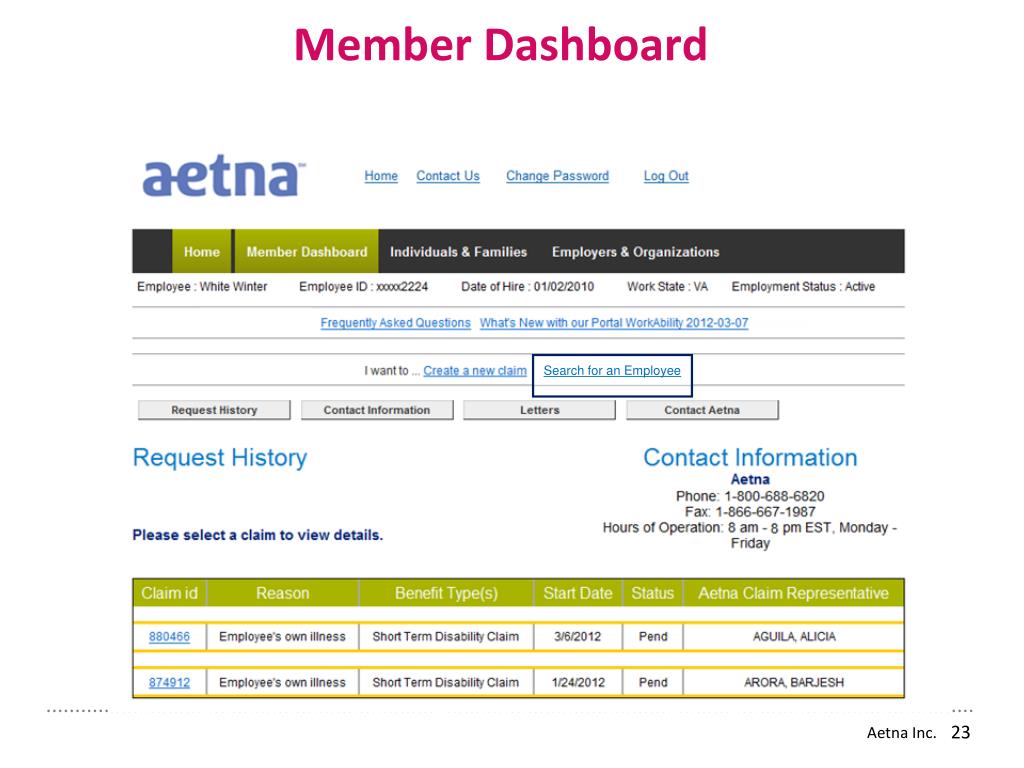Click the Contact Information heading
1024x768 pixels.
(750, 458)
